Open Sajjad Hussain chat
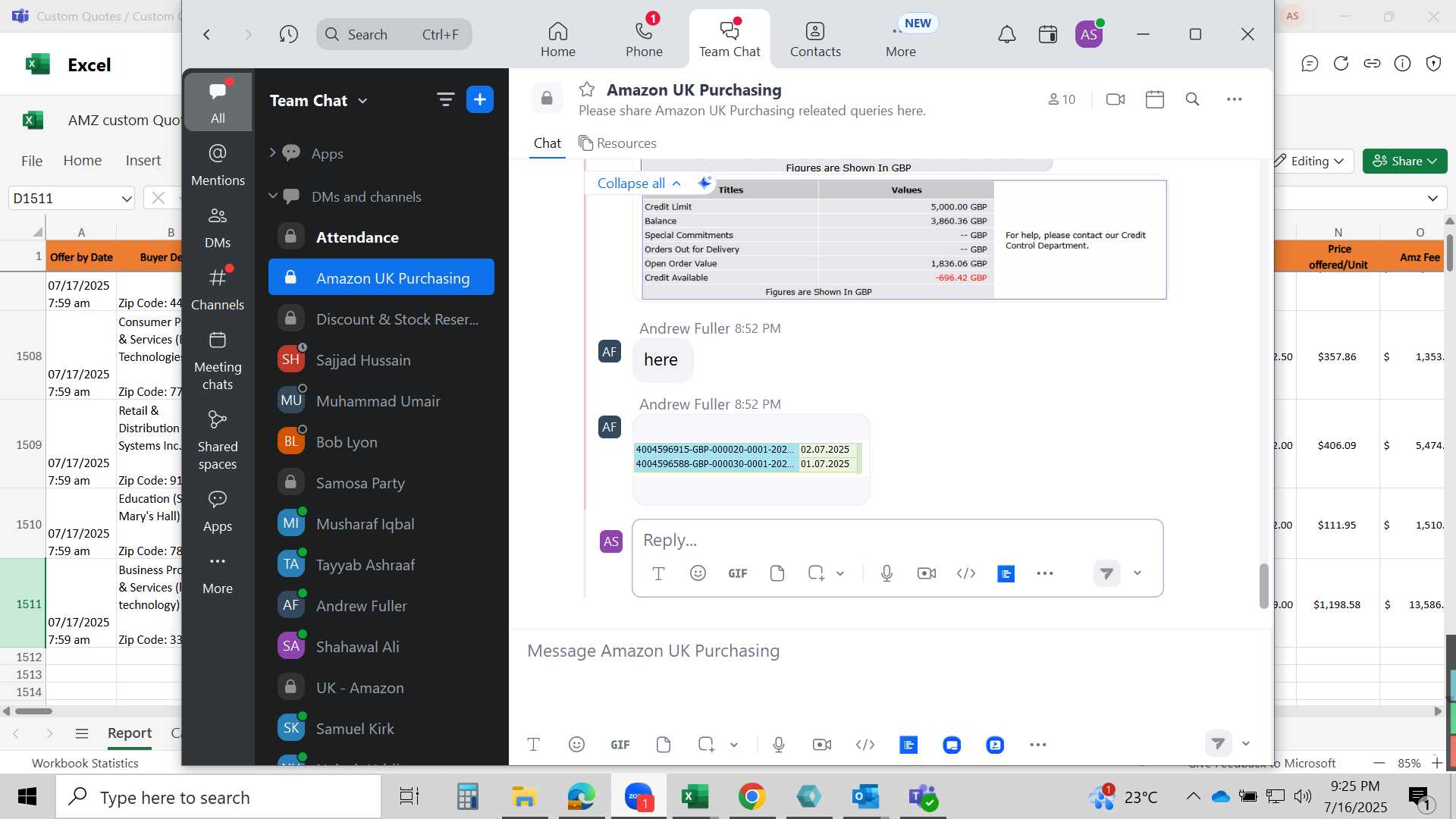The height and width of the screenshot is (819, 1456). pos(381,360)
